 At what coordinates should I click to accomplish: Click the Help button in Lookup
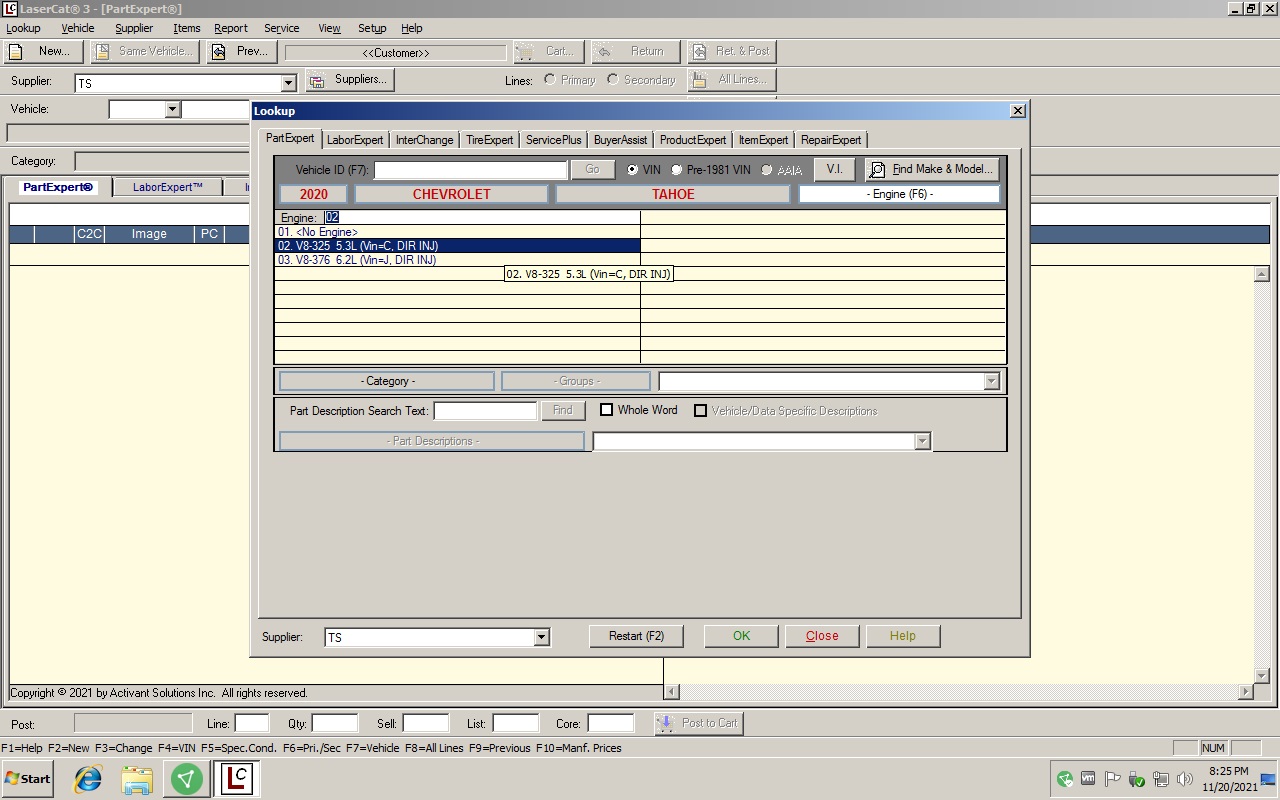pos(902,636)
